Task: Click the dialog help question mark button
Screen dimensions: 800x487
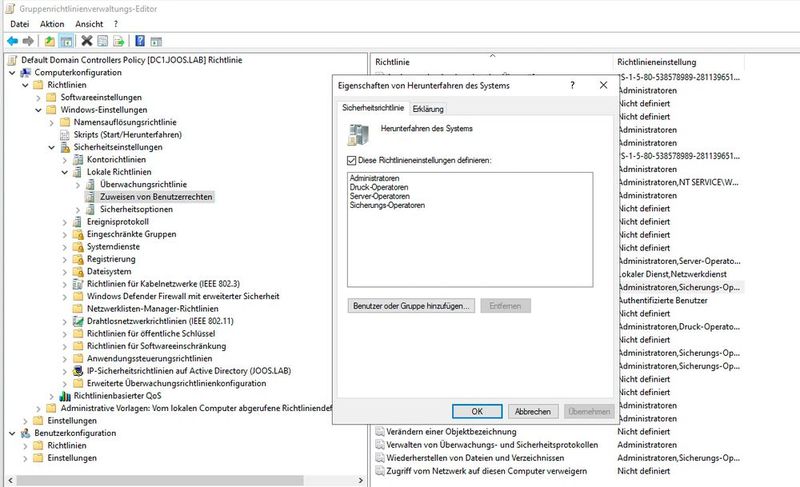Action: pyautogui.click(x=572, y=85)
